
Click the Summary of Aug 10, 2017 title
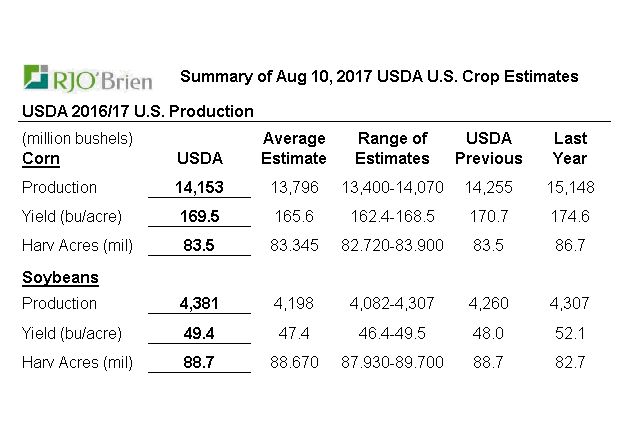click(377, 77)
